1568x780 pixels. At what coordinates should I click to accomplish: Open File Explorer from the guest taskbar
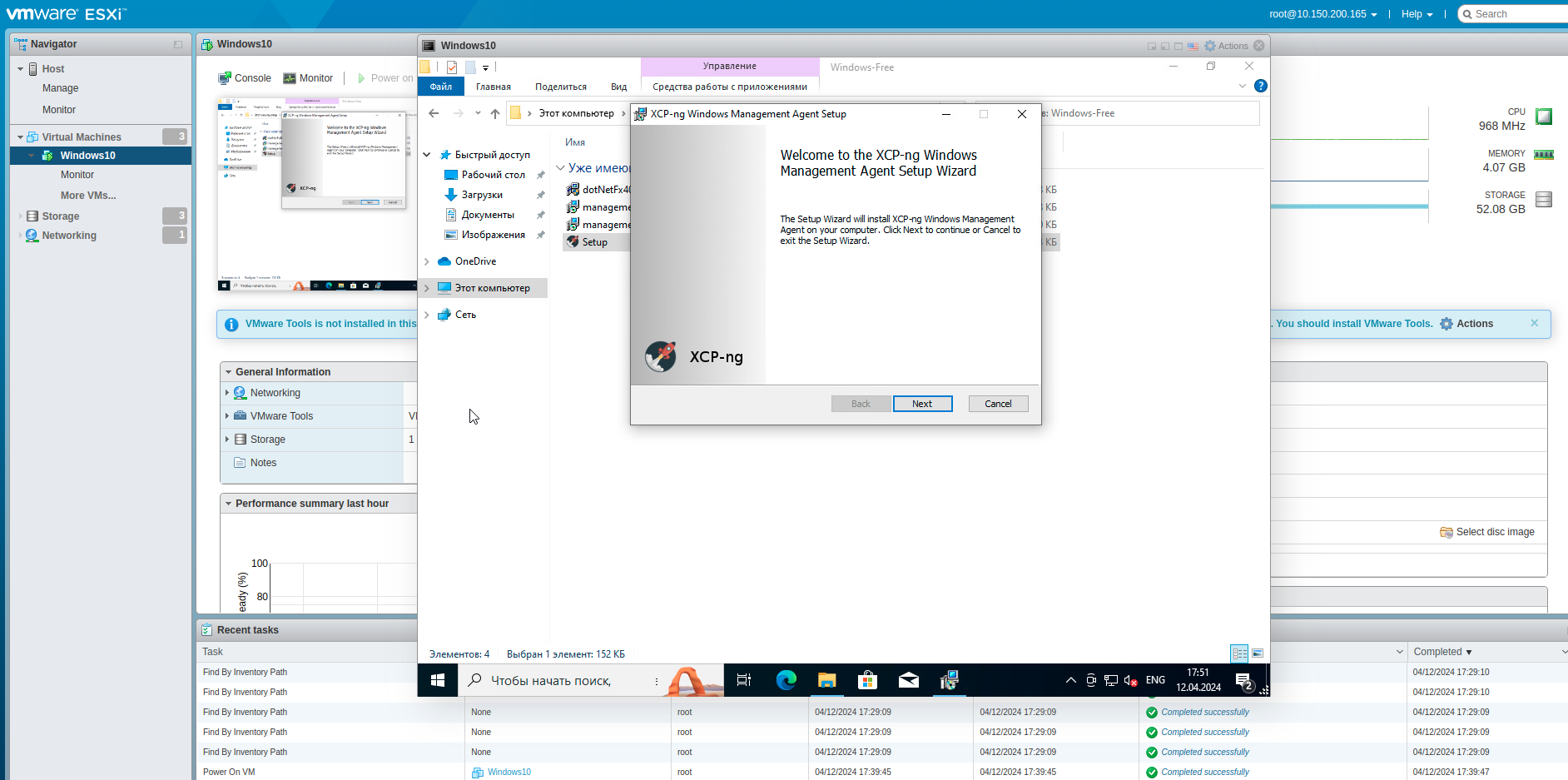click(826, 680)
